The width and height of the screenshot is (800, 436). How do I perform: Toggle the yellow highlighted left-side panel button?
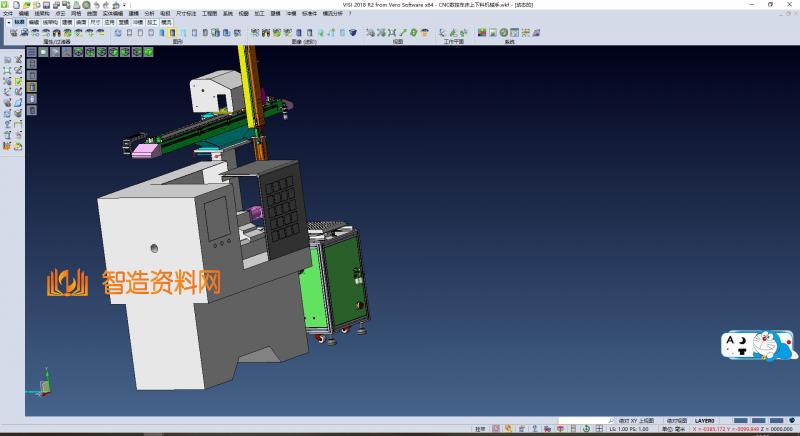(x=31, y=87)
